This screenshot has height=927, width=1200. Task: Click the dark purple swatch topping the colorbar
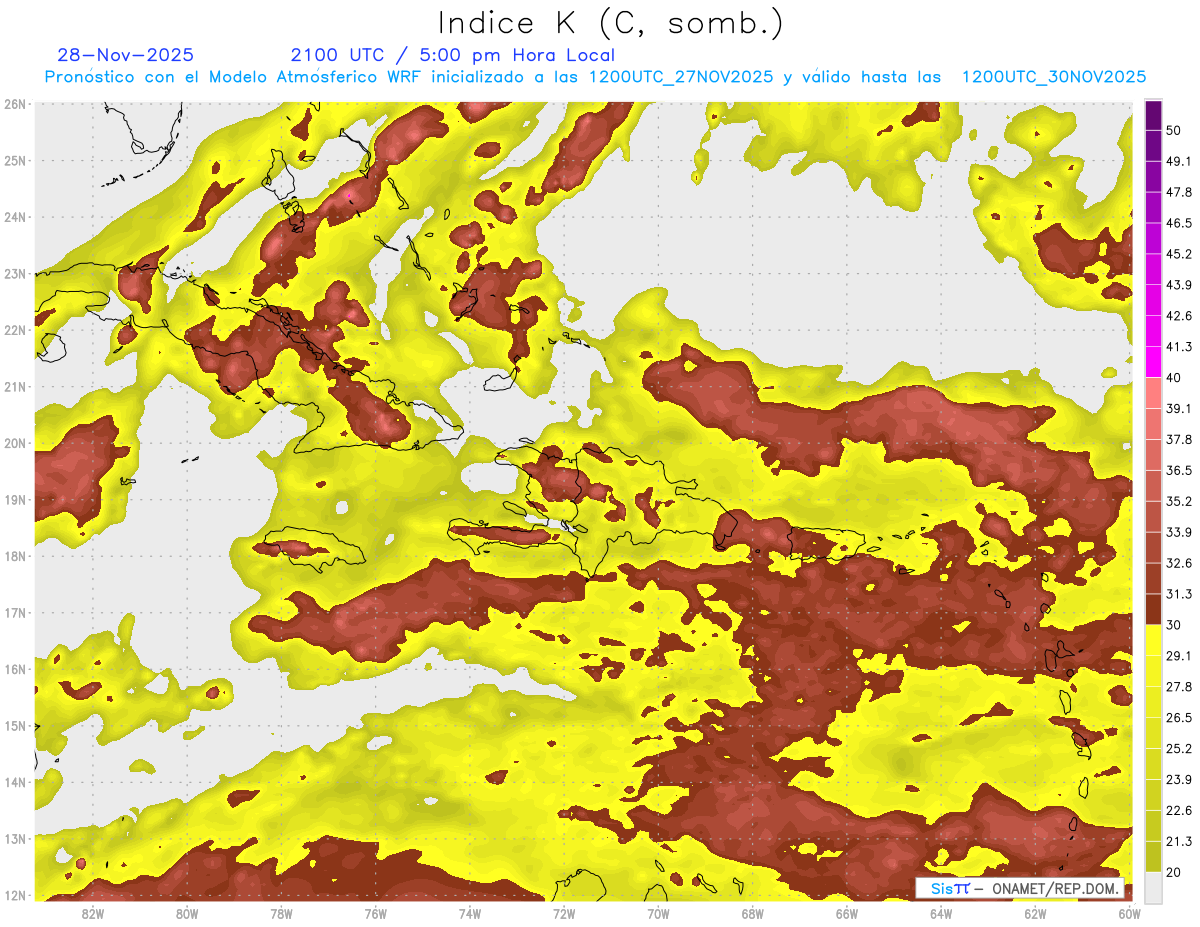(x=1153, y=114)
